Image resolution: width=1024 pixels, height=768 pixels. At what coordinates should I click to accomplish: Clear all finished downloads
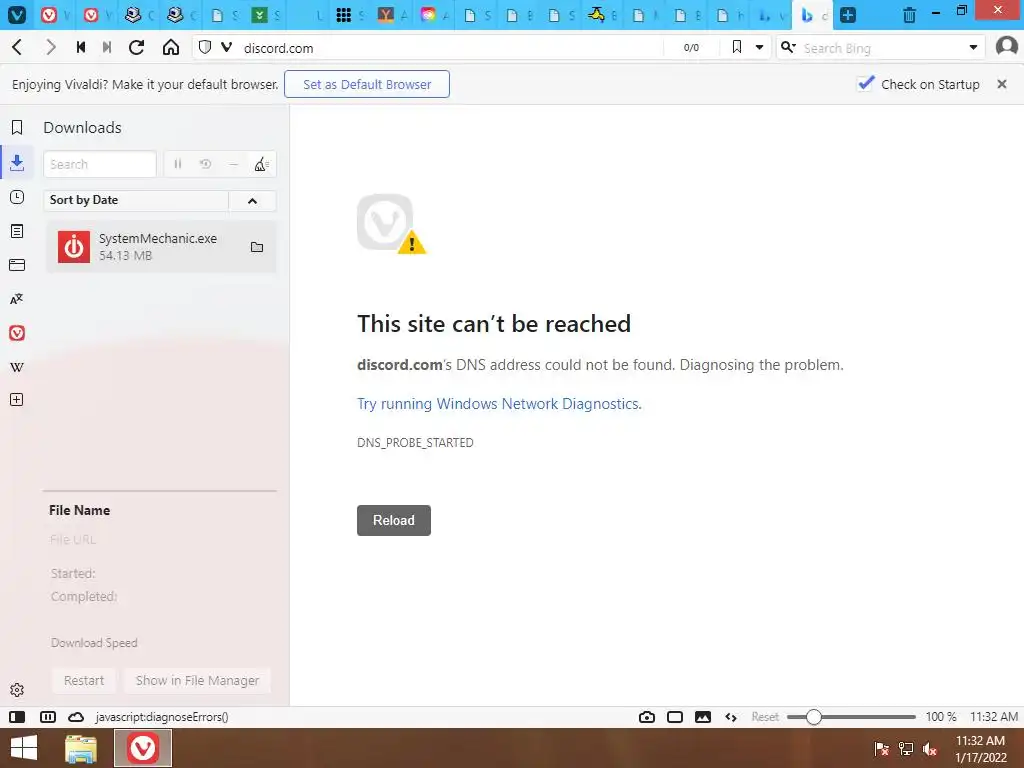pyautogui.click(x=261, y=164)
